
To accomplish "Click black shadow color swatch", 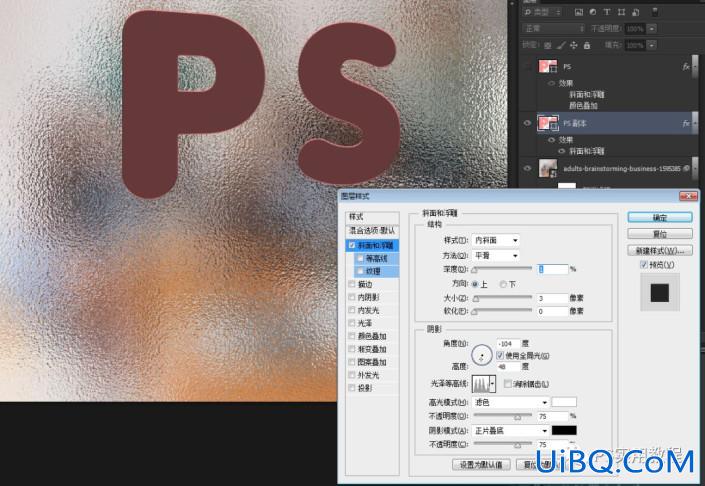I will (x=564, y=430).
